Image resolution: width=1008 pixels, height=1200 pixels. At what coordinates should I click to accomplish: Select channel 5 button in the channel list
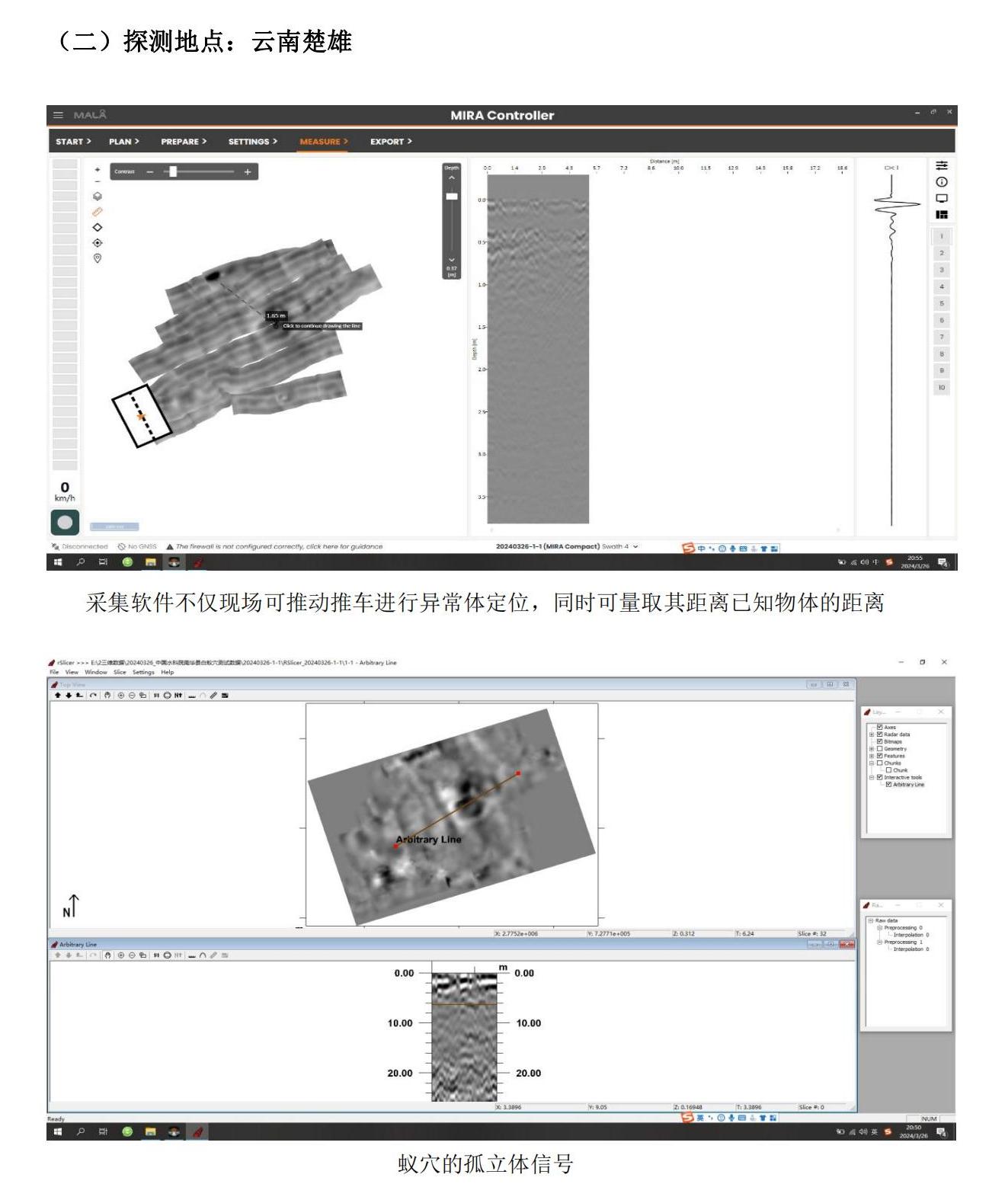pos(942,303)
